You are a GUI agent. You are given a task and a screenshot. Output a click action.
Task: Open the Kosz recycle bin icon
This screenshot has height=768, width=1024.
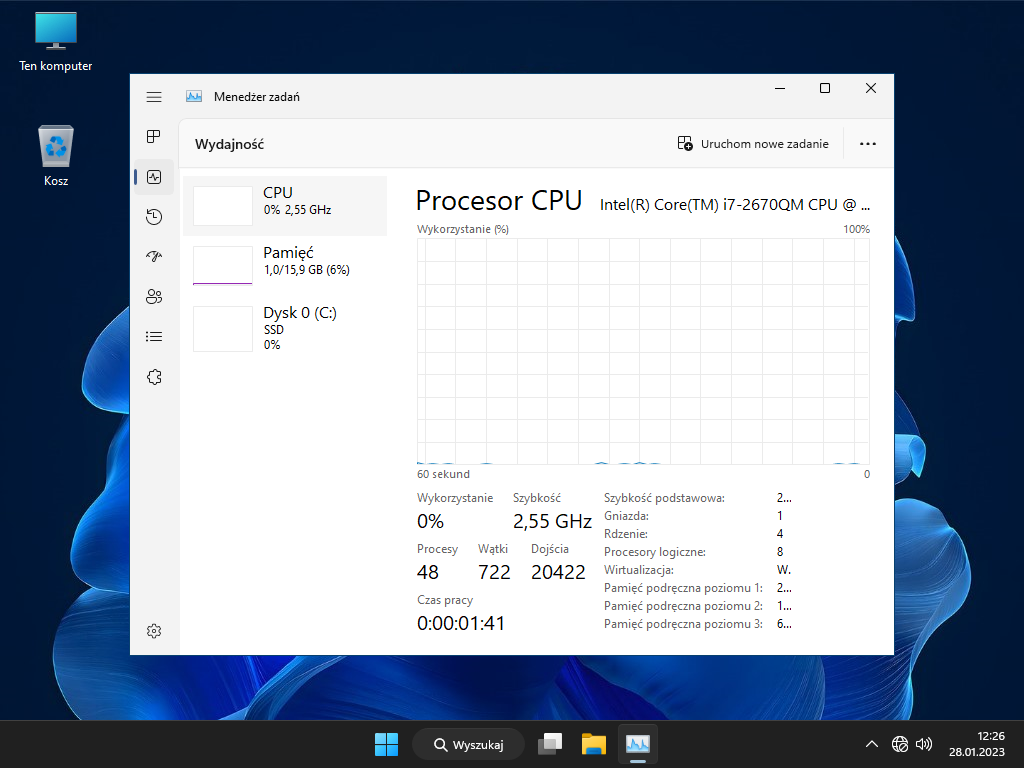[56, 155]
